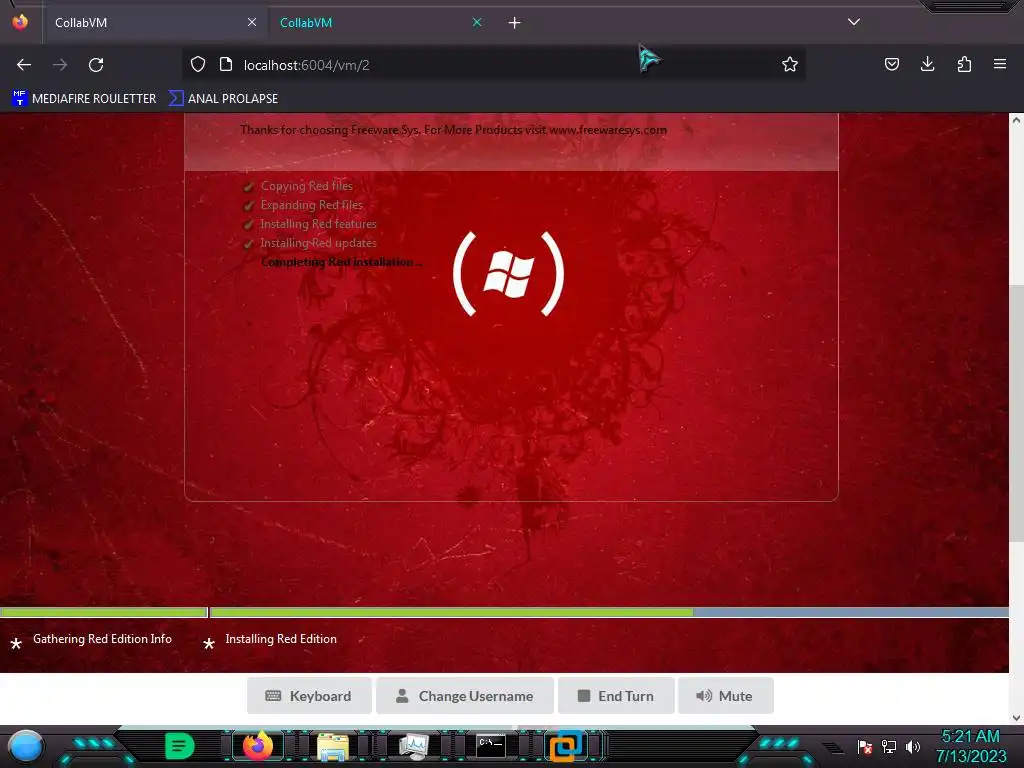
Task: Click the End Turn button
Action: (x=616, y=696)
